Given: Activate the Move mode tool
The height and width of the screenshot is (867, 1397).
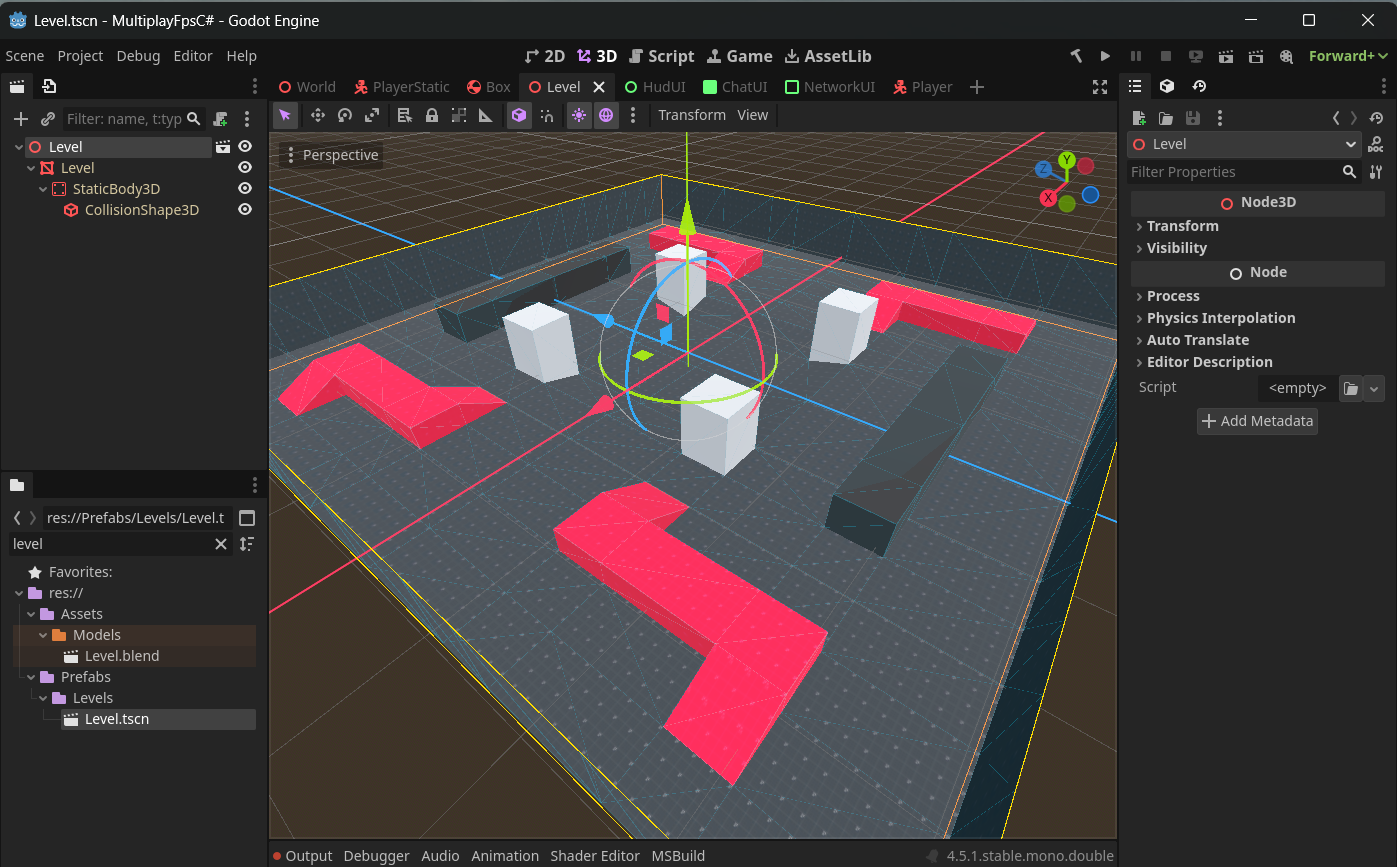Looking at the screenshot, I should (317, 115).
